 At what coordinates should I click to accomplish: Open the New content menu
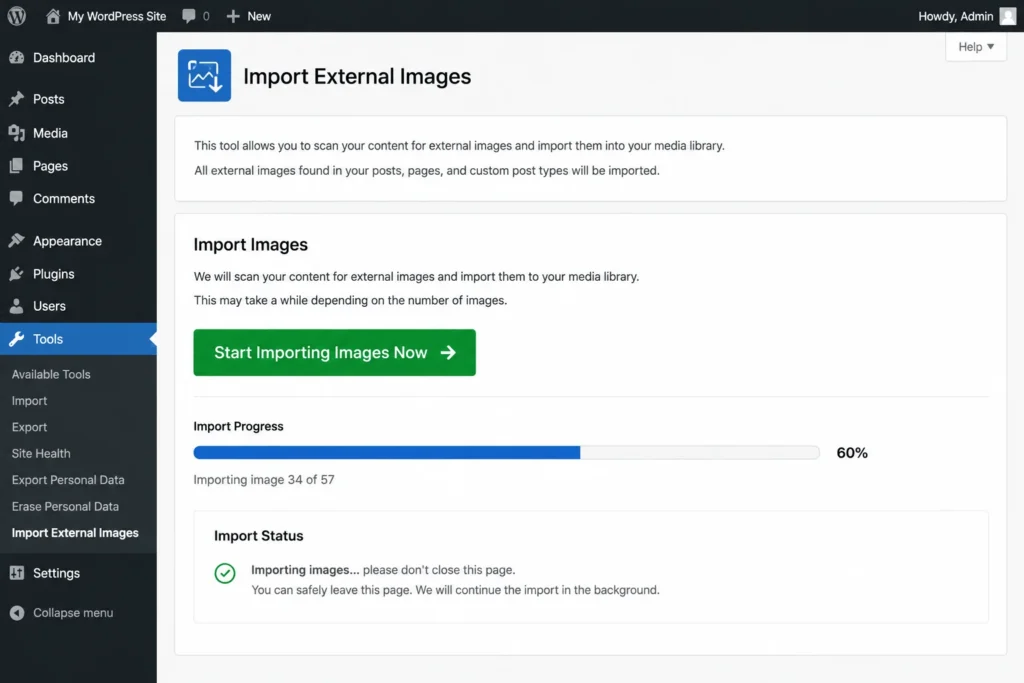[249, 16]
